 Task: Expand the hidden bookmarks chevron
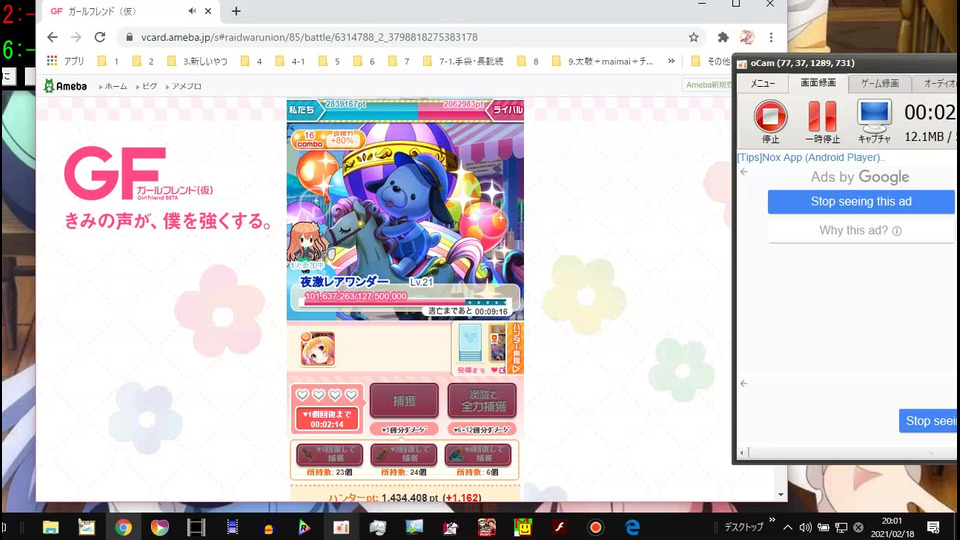pos(671,61)
